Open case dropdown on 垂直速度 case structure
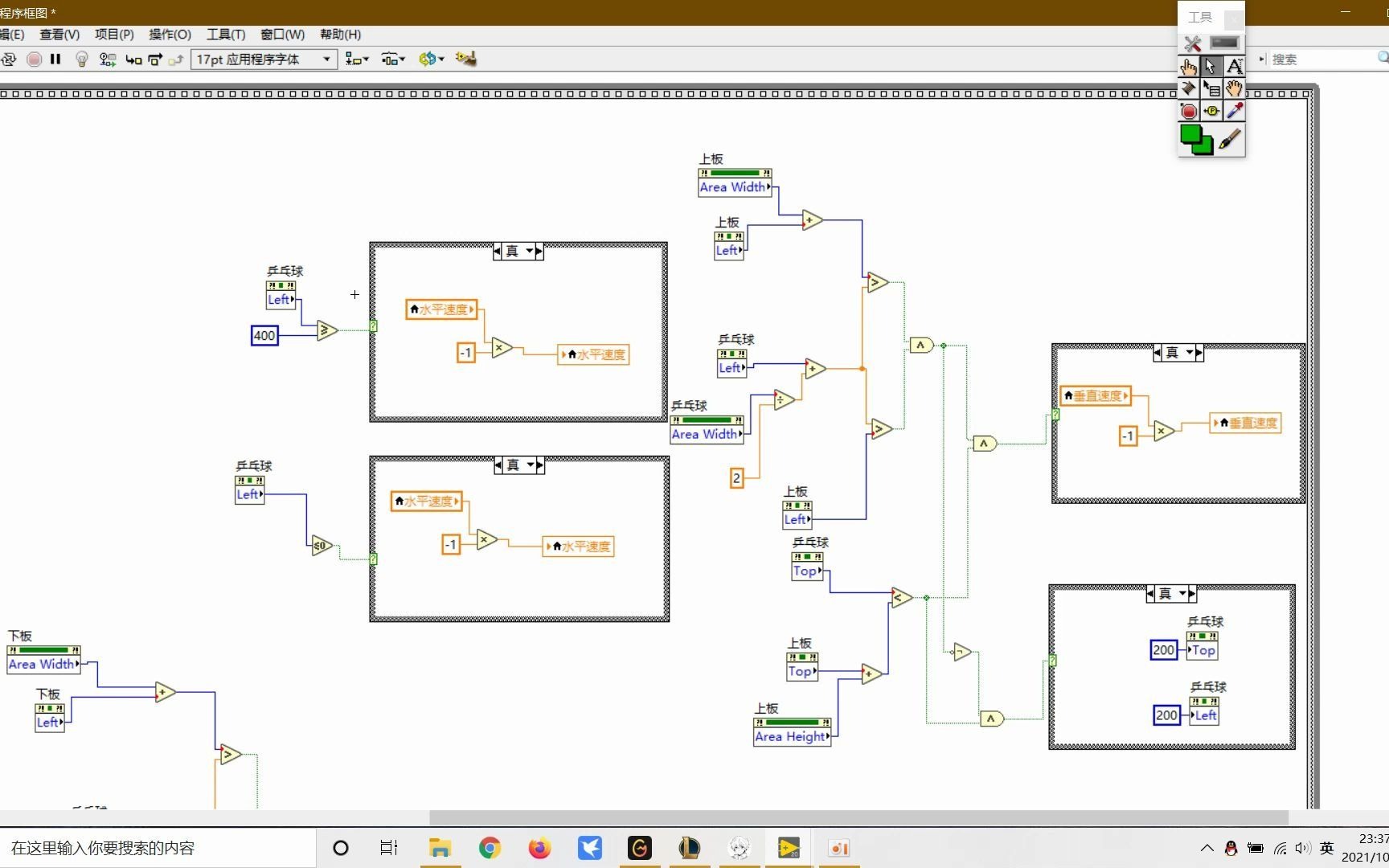The image size is (1389, 868). pos(1190,353)
